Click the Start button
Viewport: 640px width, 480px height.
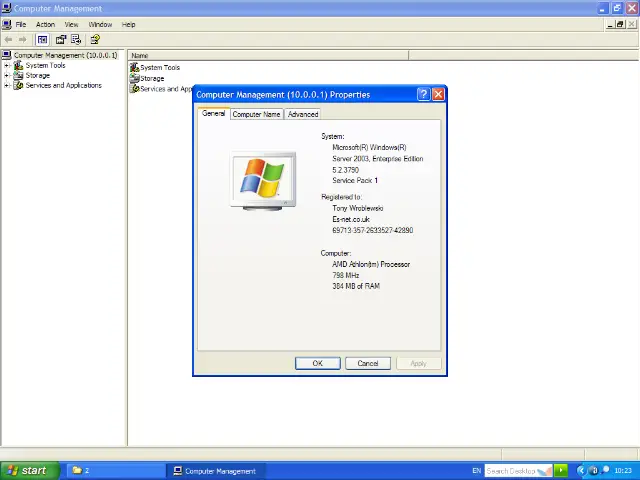coord(29,471)
